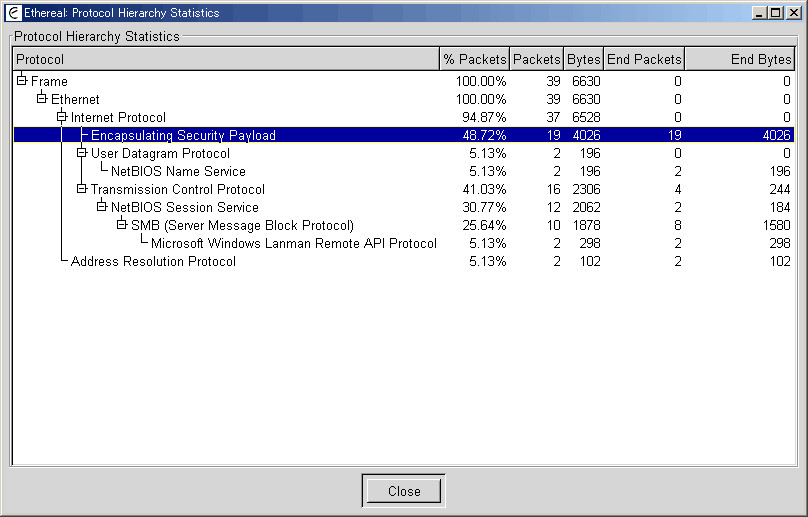Collapse the Frame tree node
The height and width of the screenshot is (517, 808).
(x=22, y=80)
